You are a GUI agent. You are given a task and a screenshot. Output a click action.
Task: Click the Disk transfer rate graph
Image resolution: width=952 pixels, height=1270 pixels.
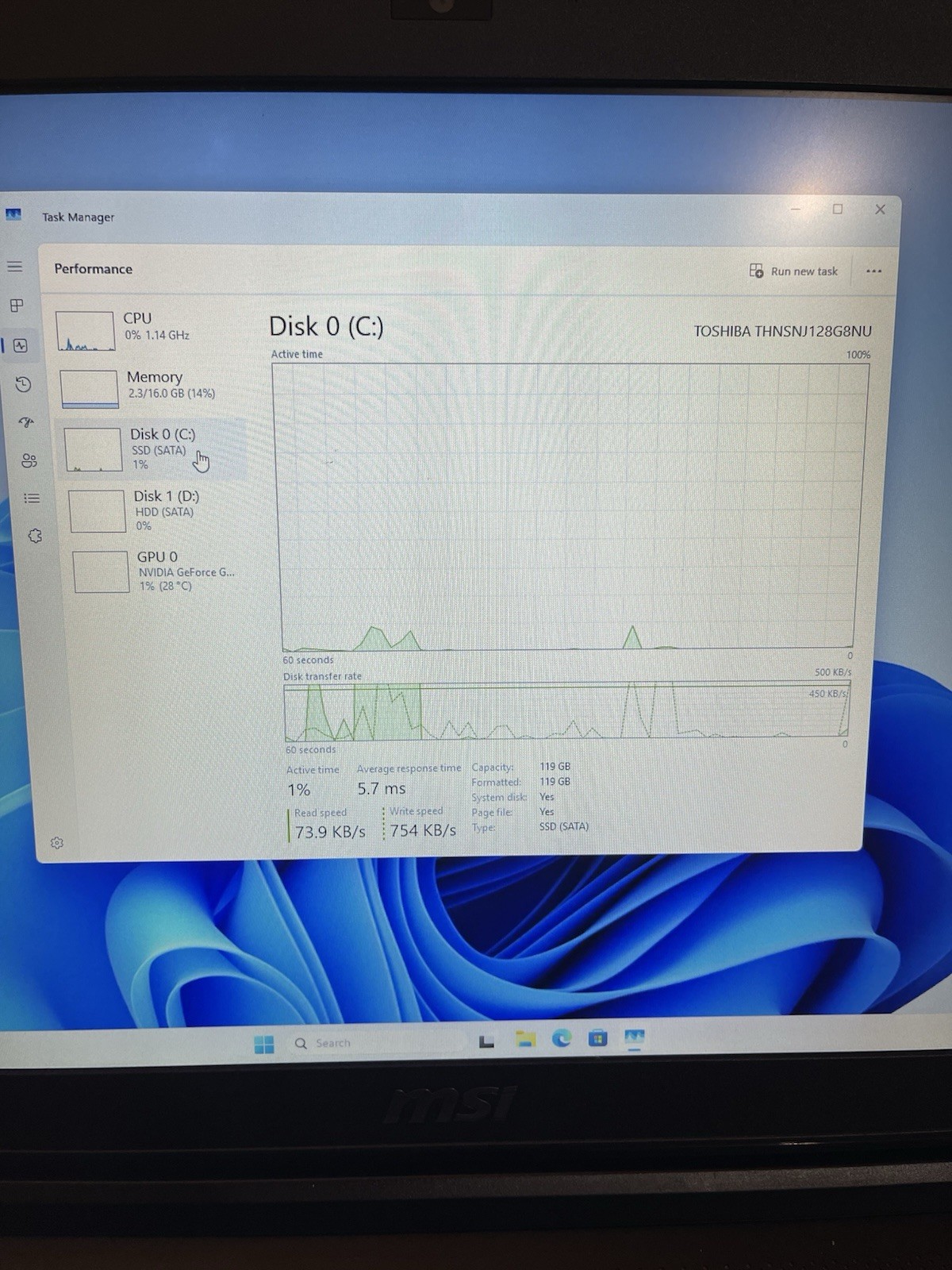tap(566, 710)
